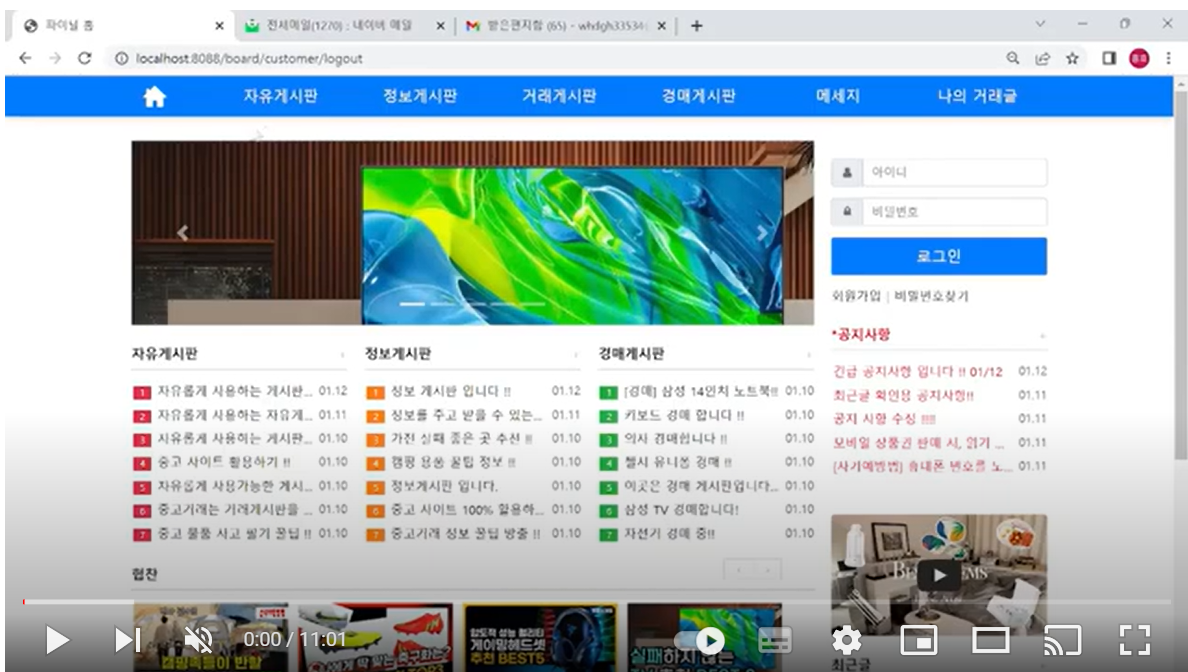Skip to next video in player
Viewport: 1188px width, 672px height.
coord(127,640)
